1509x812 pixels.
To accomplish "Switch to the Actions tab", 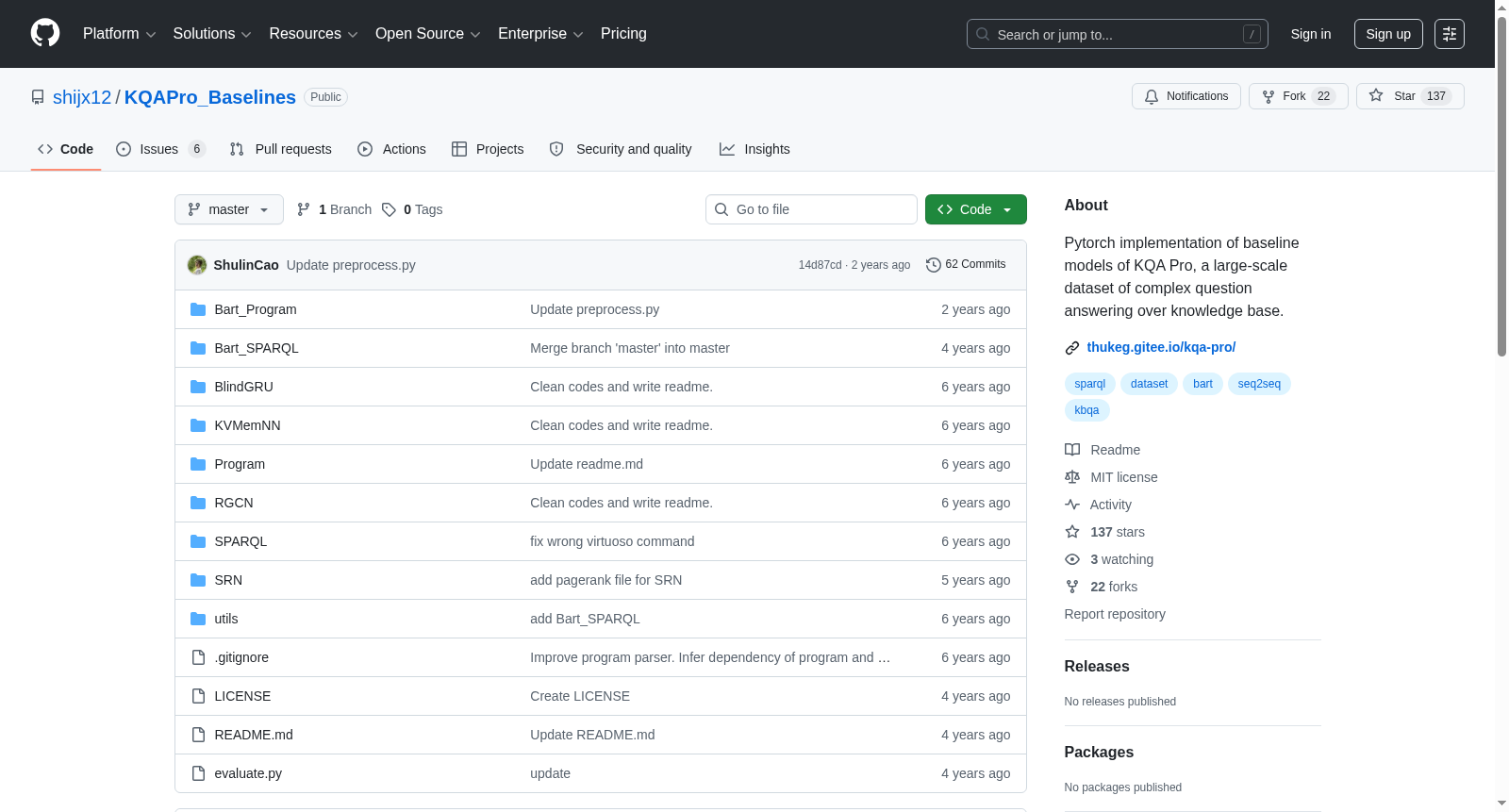I will click(x=392, y=149).
